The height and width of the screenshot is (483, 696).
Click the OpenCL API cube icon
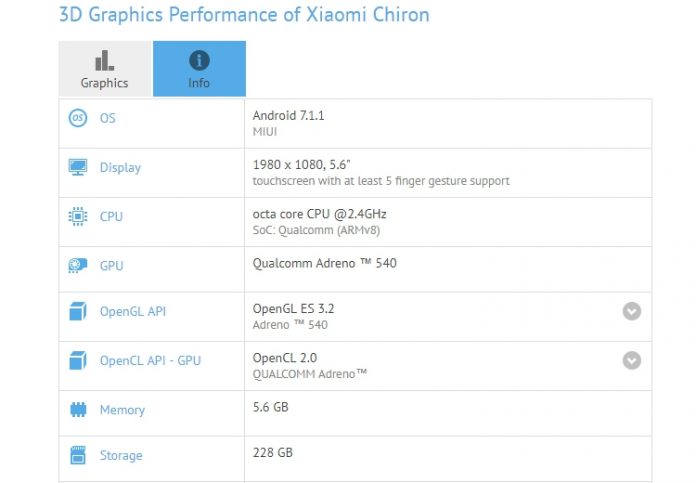tap(77, 360)
